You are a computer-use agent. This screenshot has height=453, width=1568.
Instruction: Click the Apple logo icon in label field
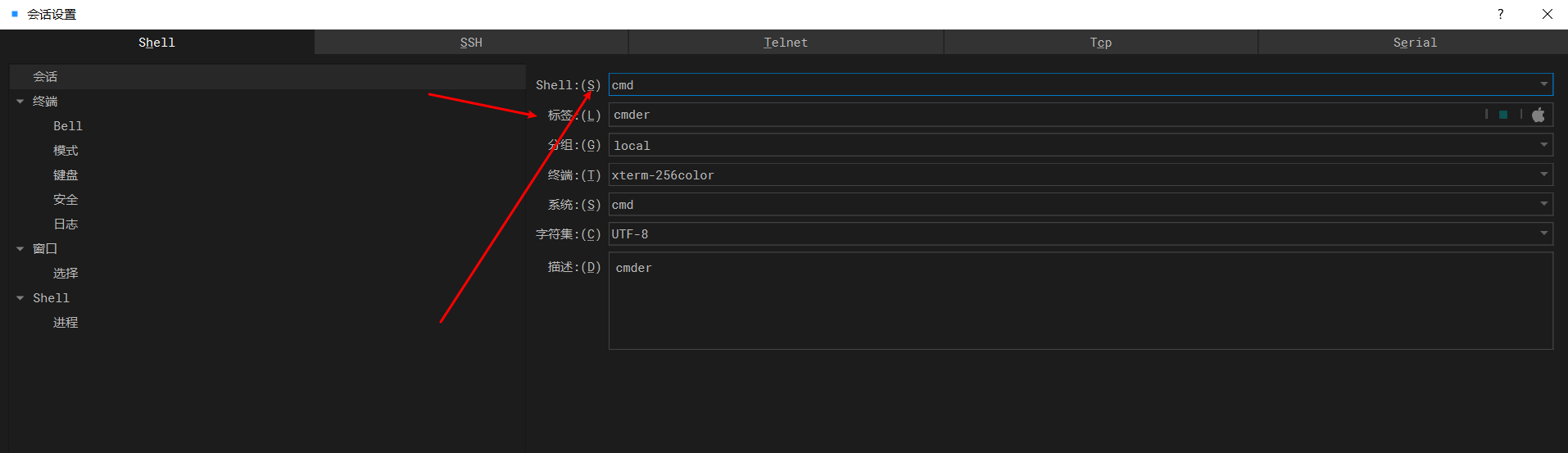(1538, 115)
